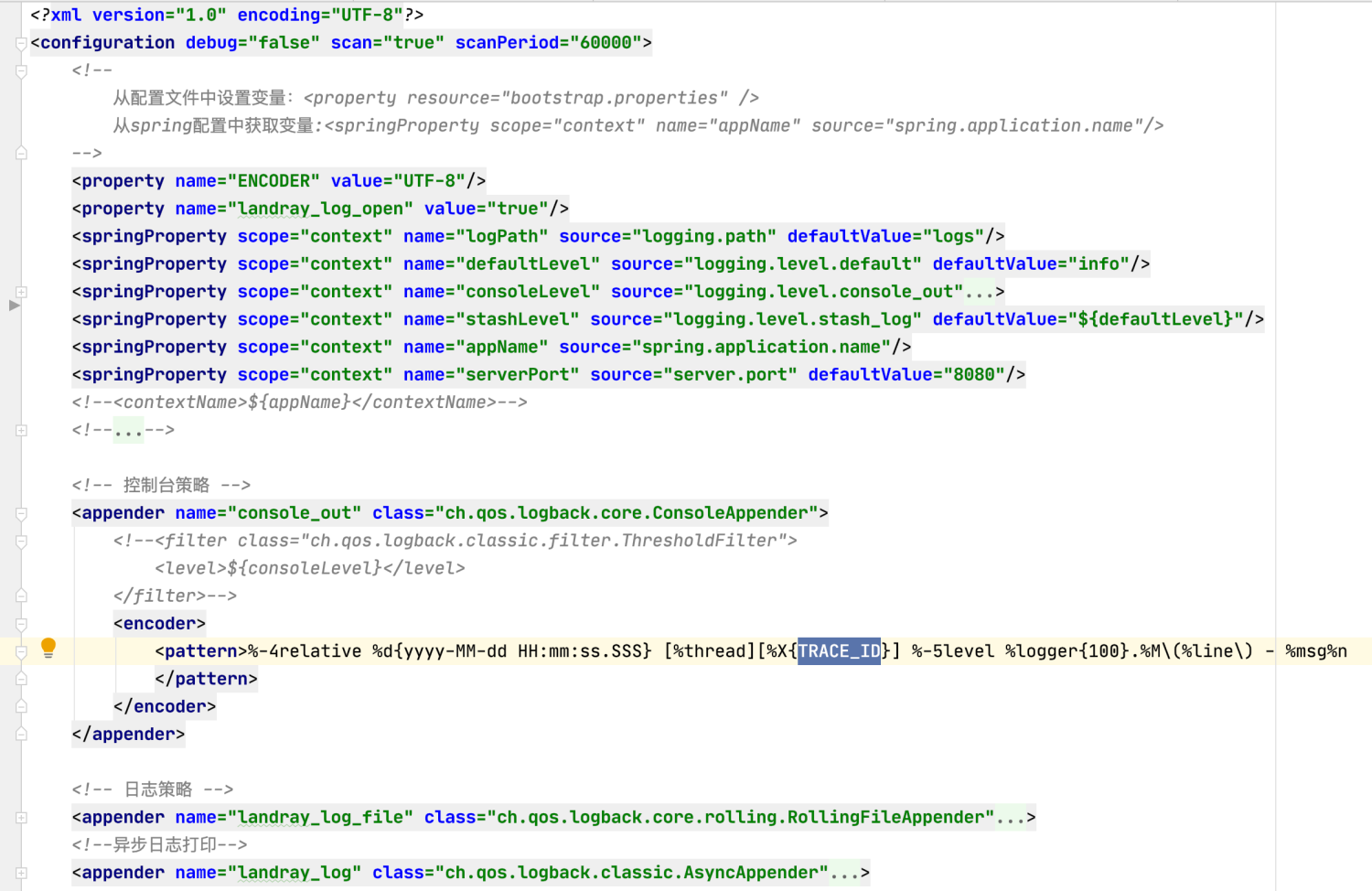Image resolution: width=1372 pixels, height=891 pixels.
Task: Click the "%-5level" pattern token
Action: (x=953, y=651)
